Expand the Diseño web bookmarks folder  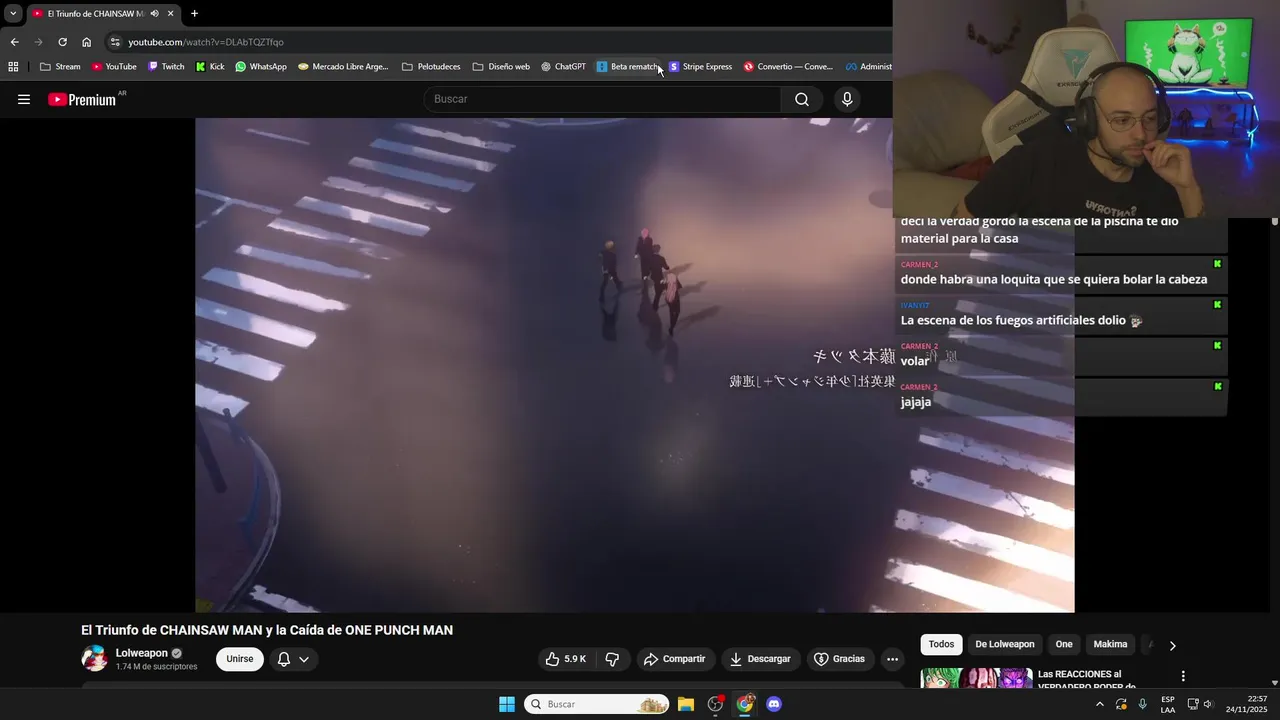point(501,67)
